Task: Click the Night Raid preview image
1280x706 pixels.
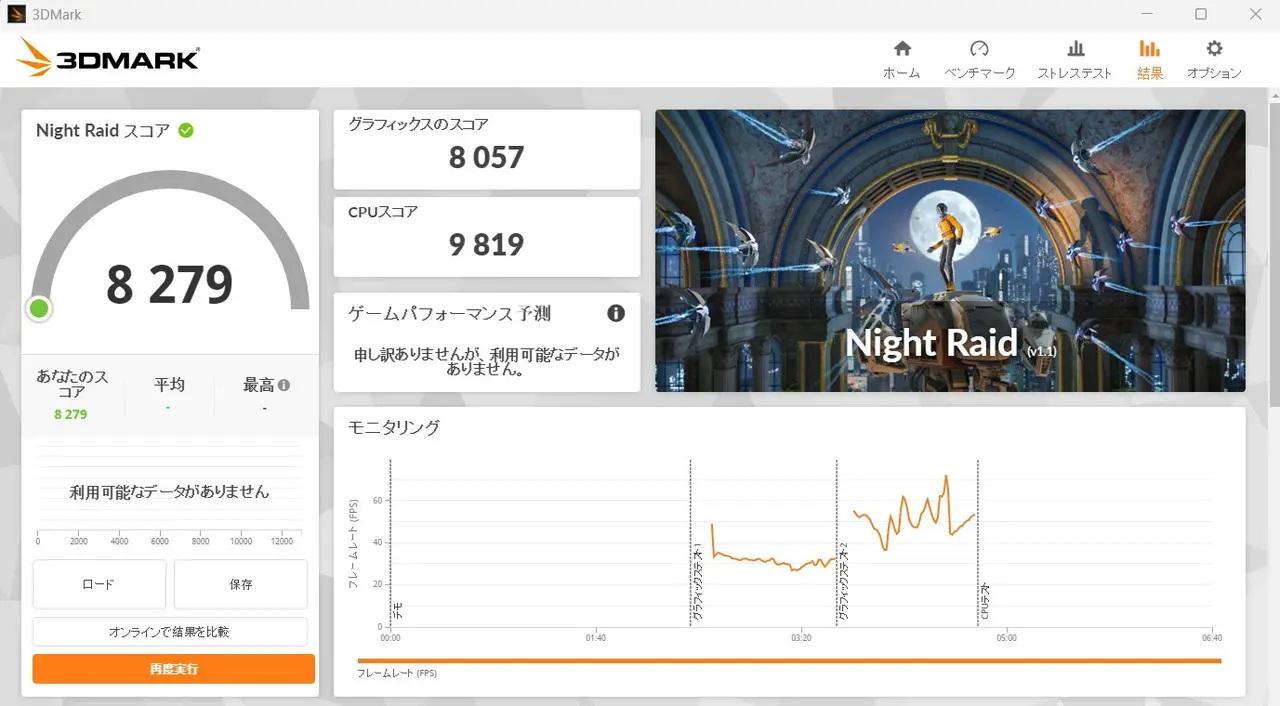Action: tap(950, 250)
